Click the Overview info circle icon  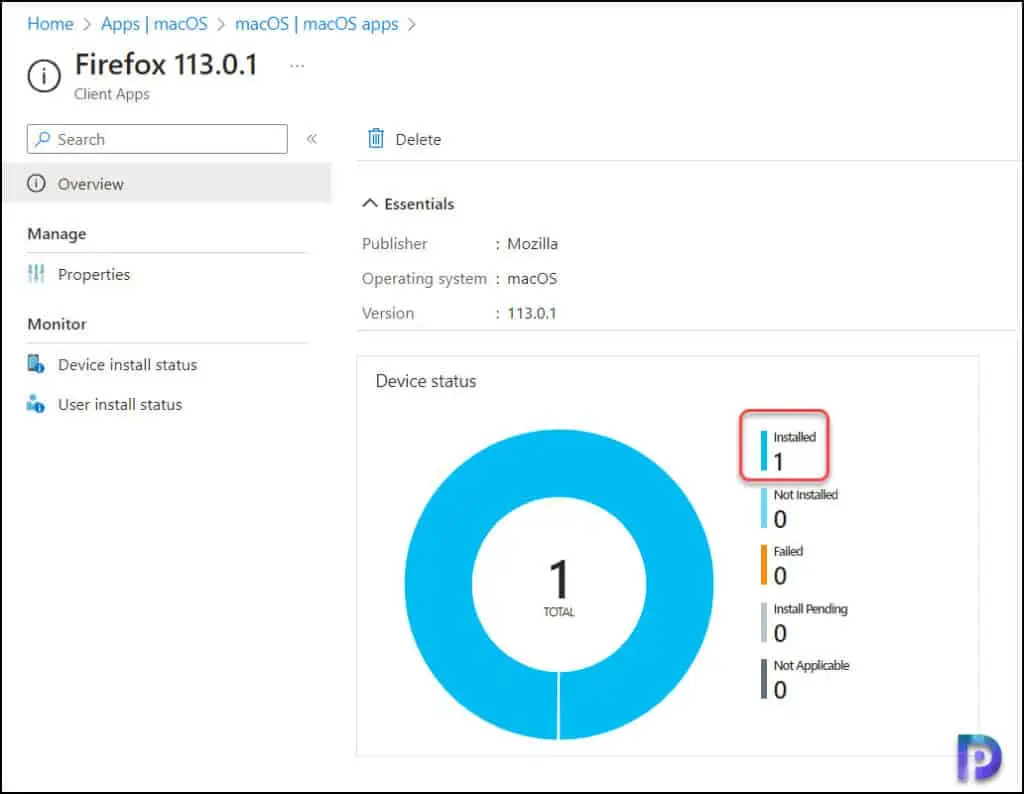point(37,183)
